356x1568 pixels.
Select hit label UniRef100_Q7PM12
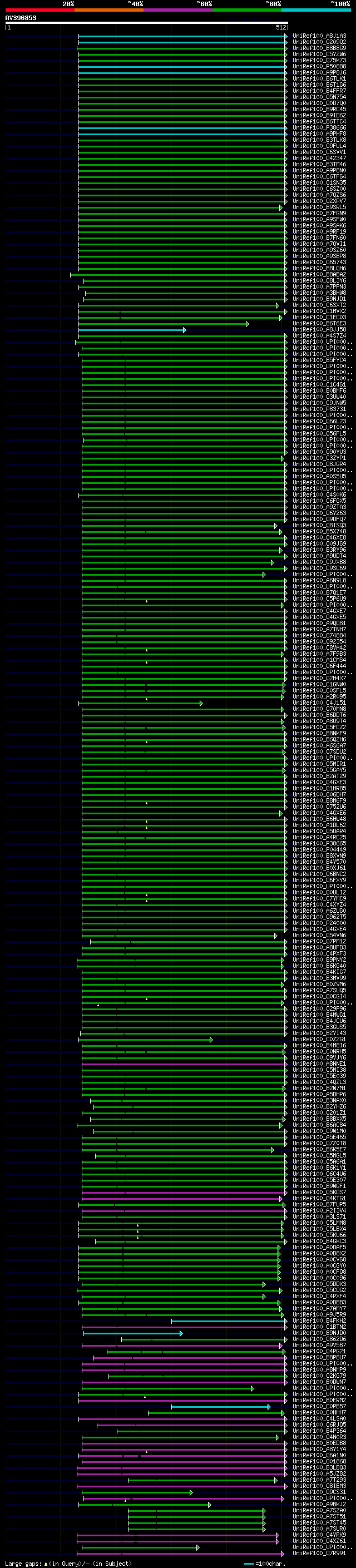pyautogui.click(x=319, y=942)
